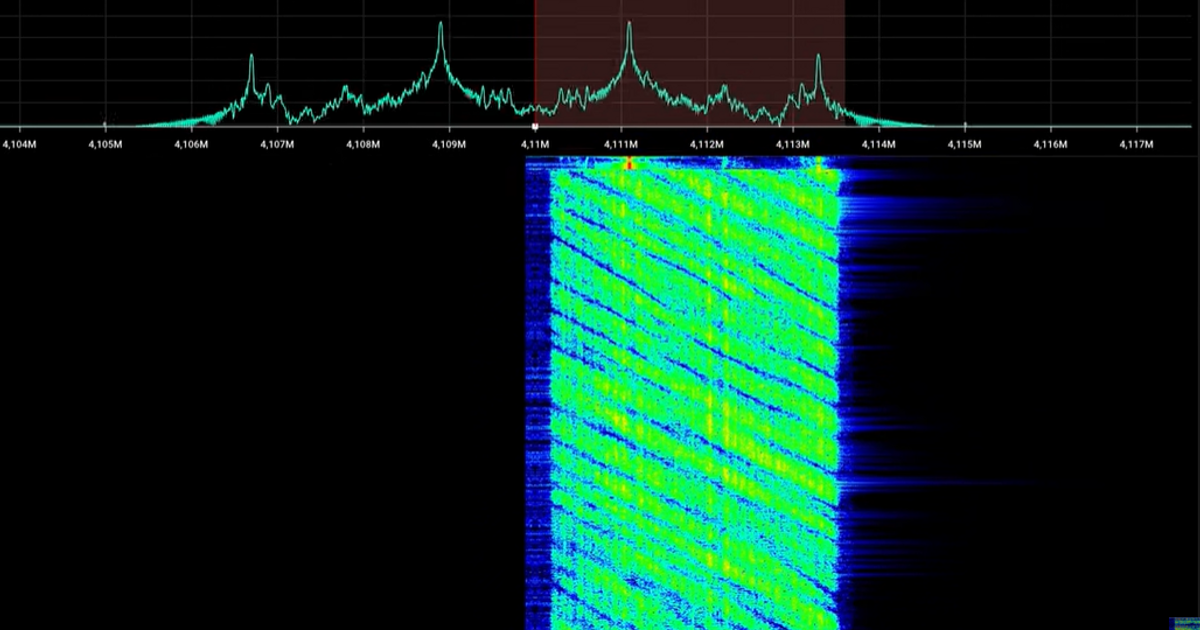Screen dimensions: 1200x630
Task: Click the 4,117M frequency label
Action: [1136, 145]
